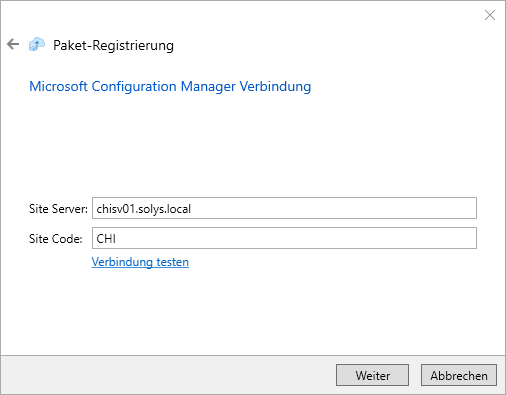Image resolution: width=506 pixels, height=395 pixels.
Task: Click the Paket-Registrierung cloud icon
Action: tap(37, 44)
